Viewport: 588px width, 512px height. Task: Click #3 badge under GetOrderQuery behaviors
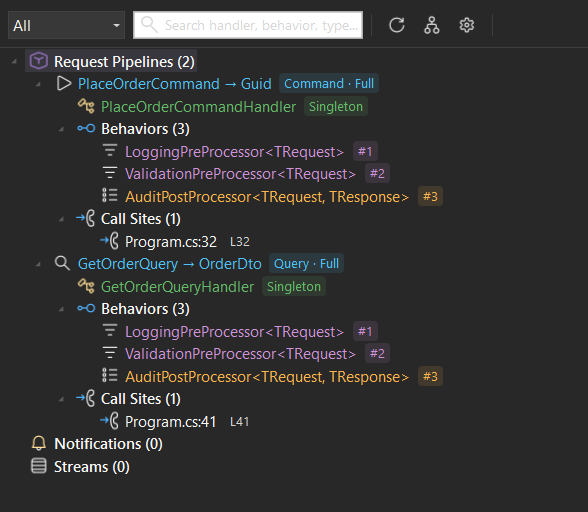click(x=430, y=376)
